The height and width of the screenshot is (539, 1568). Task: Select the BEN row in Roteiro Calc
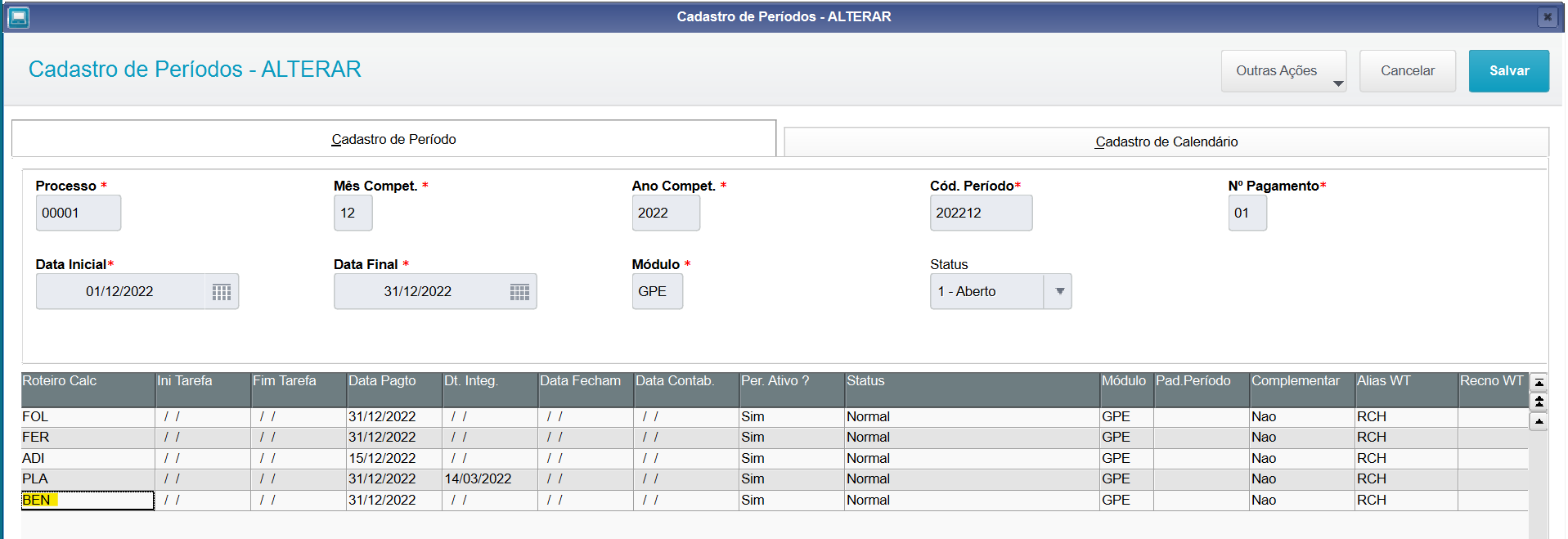87,501
